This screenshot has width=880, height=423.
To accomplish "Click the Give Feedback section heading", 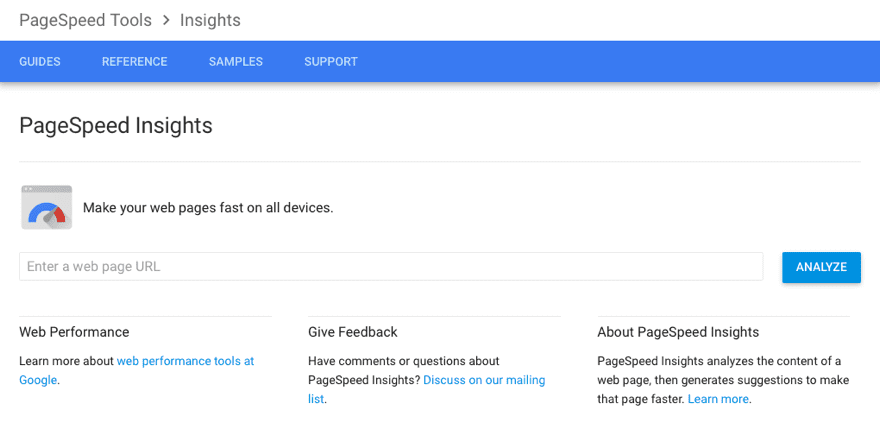I will 352,332.
